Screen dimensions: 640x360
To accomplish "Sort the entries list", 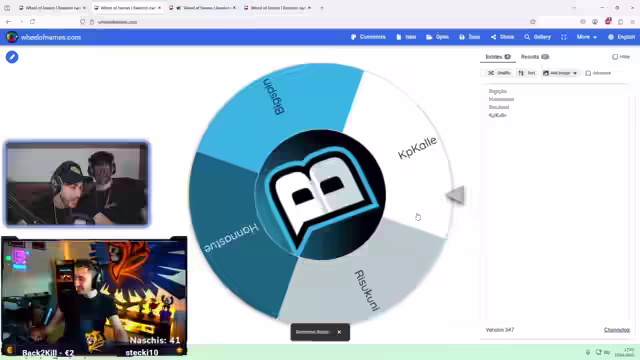I will [527, 73].
